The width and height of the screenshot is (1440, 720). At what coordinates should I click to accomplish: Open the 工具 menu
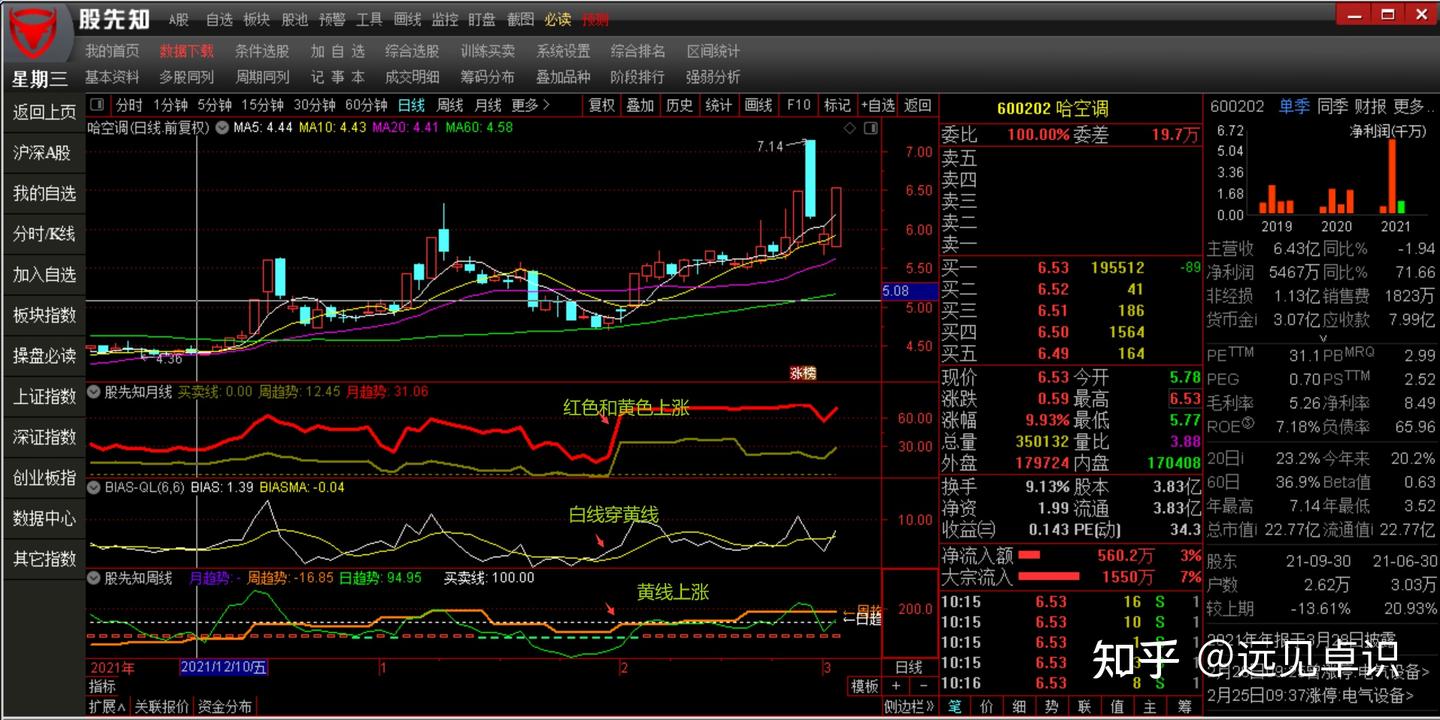(x=370, y=19)
